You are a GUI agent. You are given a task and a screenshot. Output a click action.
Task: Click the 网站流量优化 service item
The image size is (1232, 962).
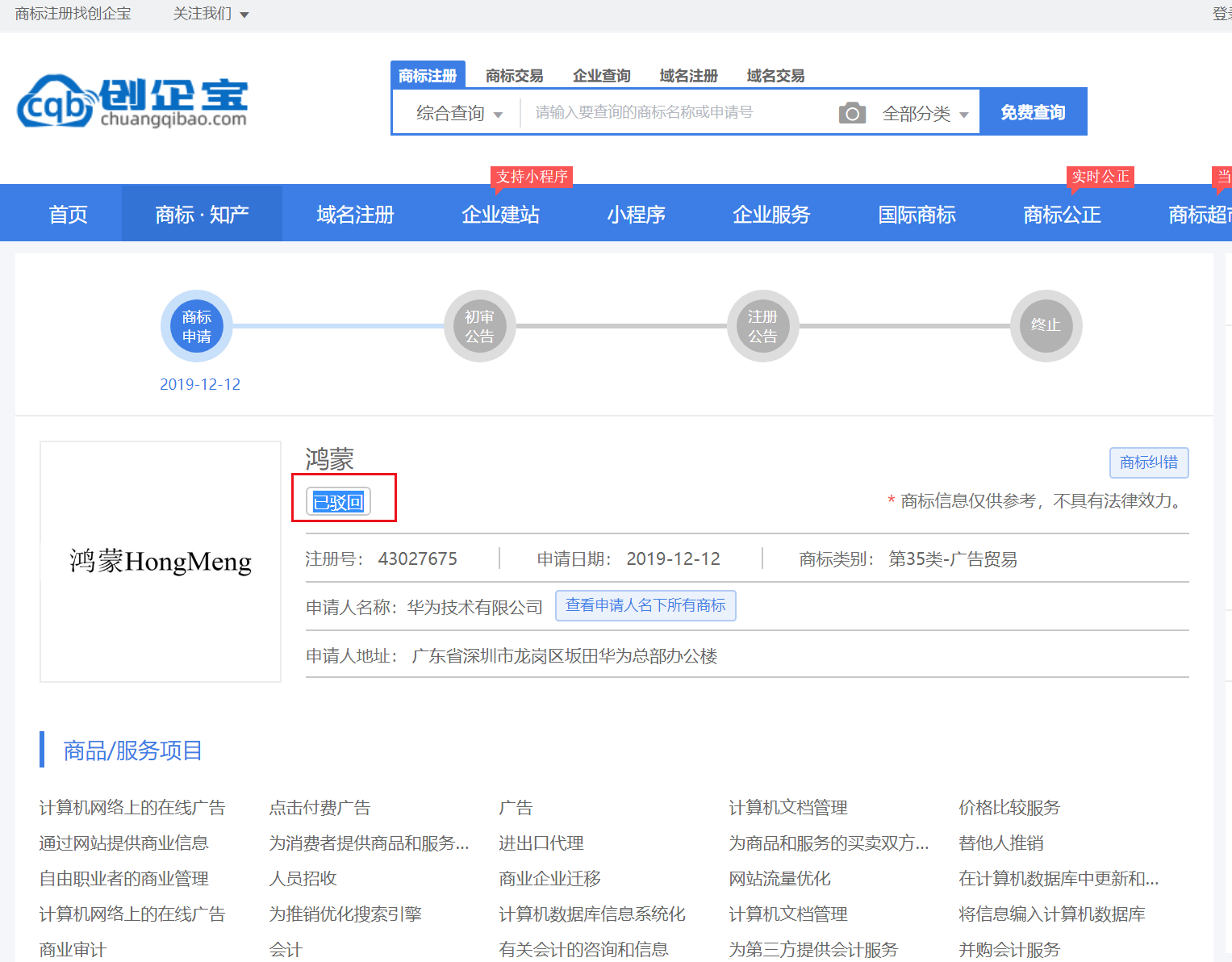(779, 878)
